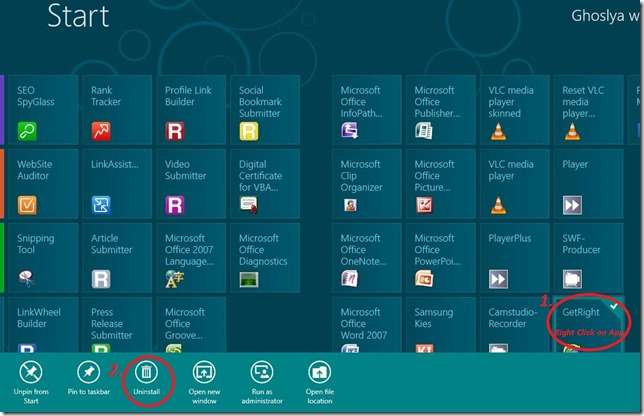
Task: Open the PlayerPlus tile
Action: 514,257
